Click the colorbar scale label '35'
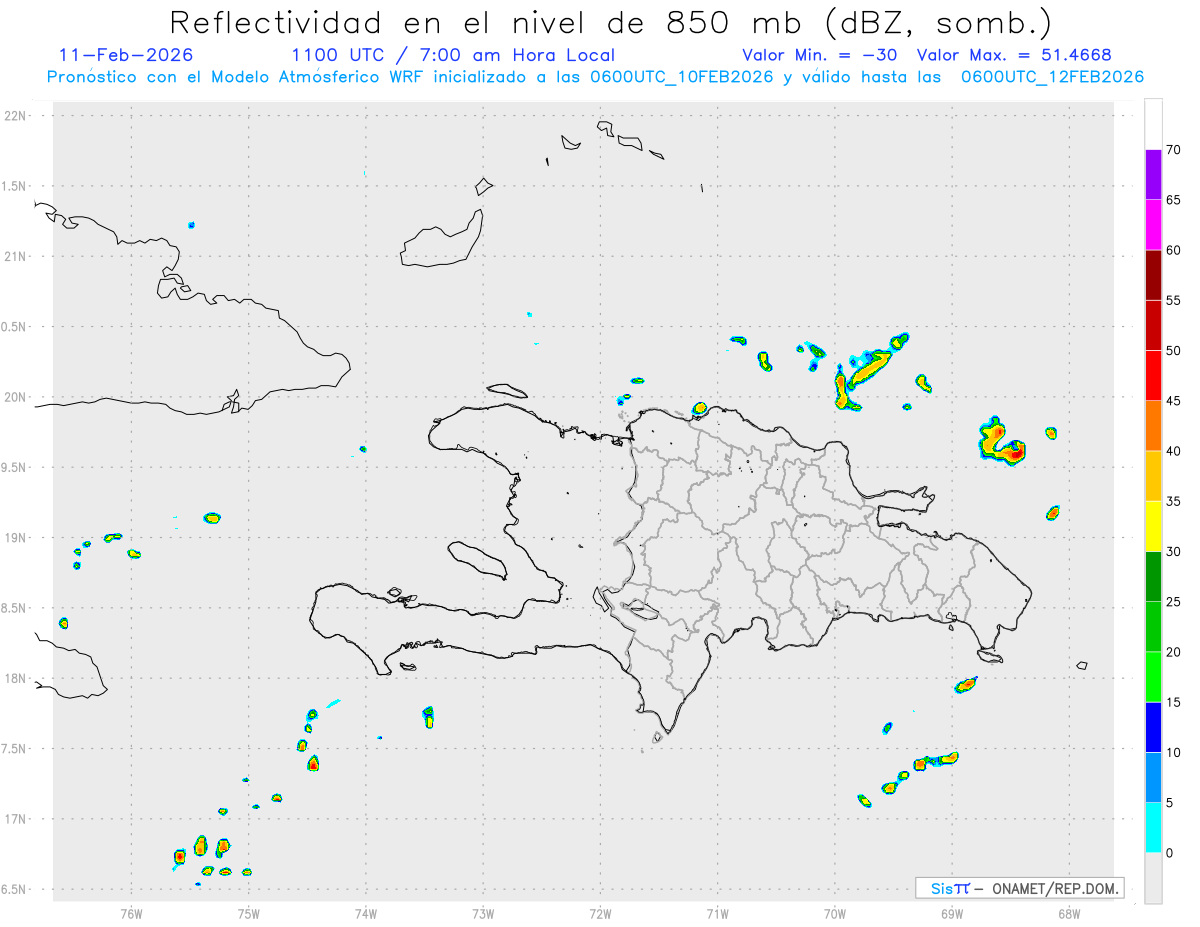 (x=1174, y=501)
